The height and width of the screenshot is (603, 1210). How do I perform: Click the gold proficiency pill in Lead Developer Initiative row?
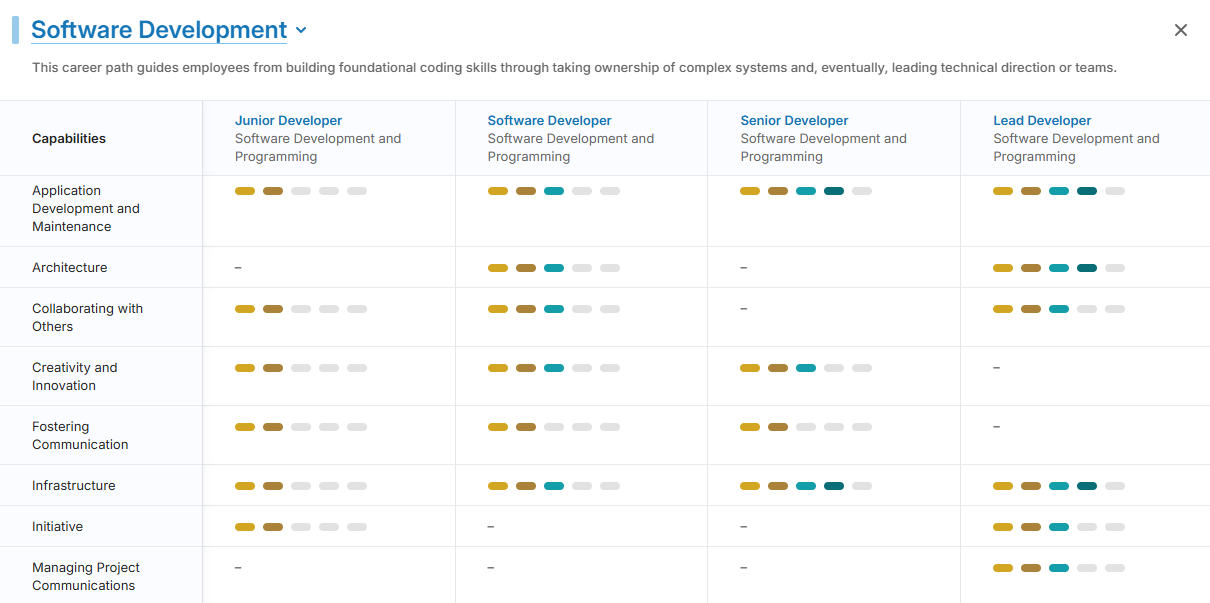click(1003, 526)
